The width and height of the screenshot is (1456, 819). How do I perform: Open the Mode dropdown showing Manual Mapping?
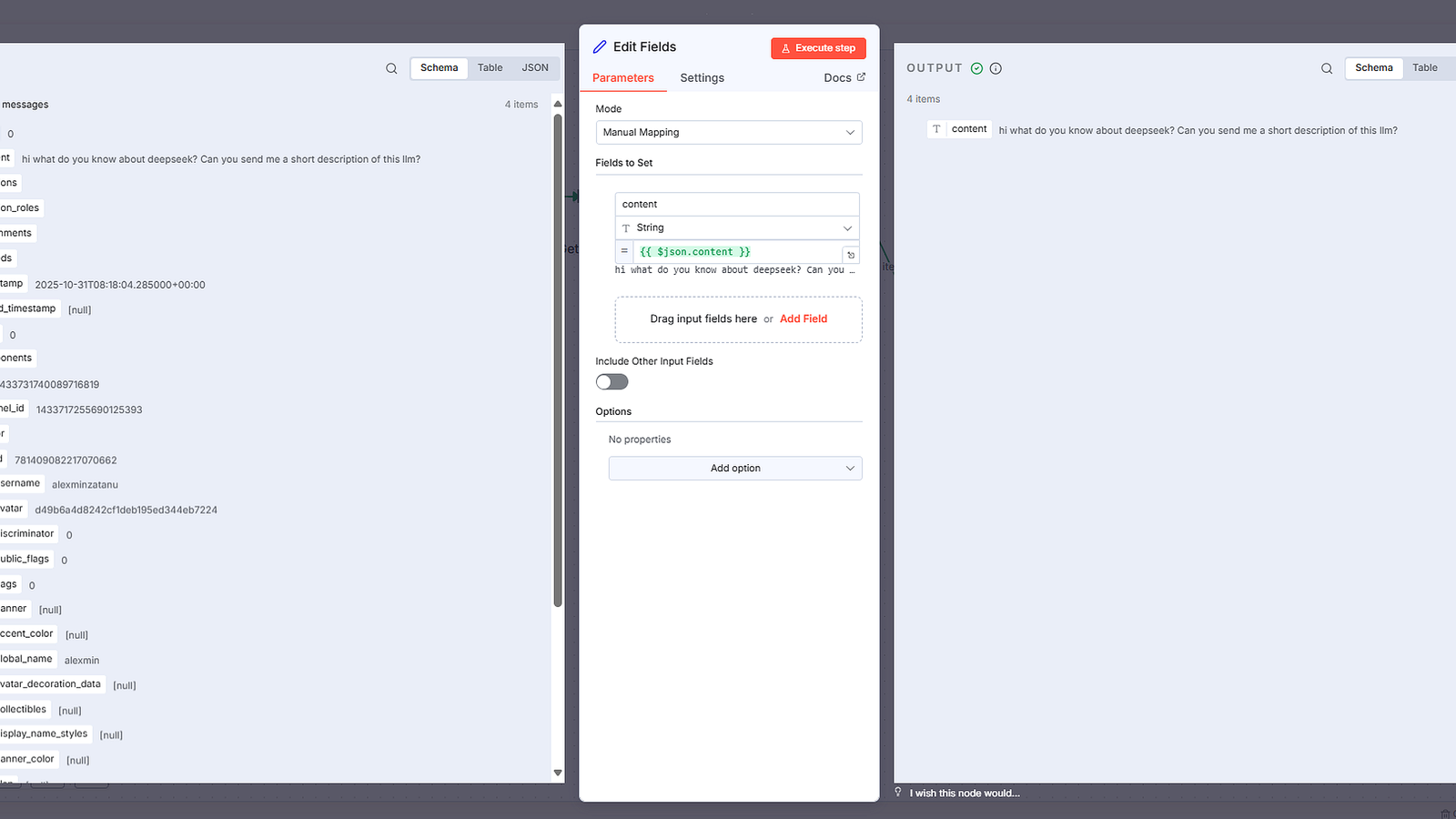(x=729, y=132)
